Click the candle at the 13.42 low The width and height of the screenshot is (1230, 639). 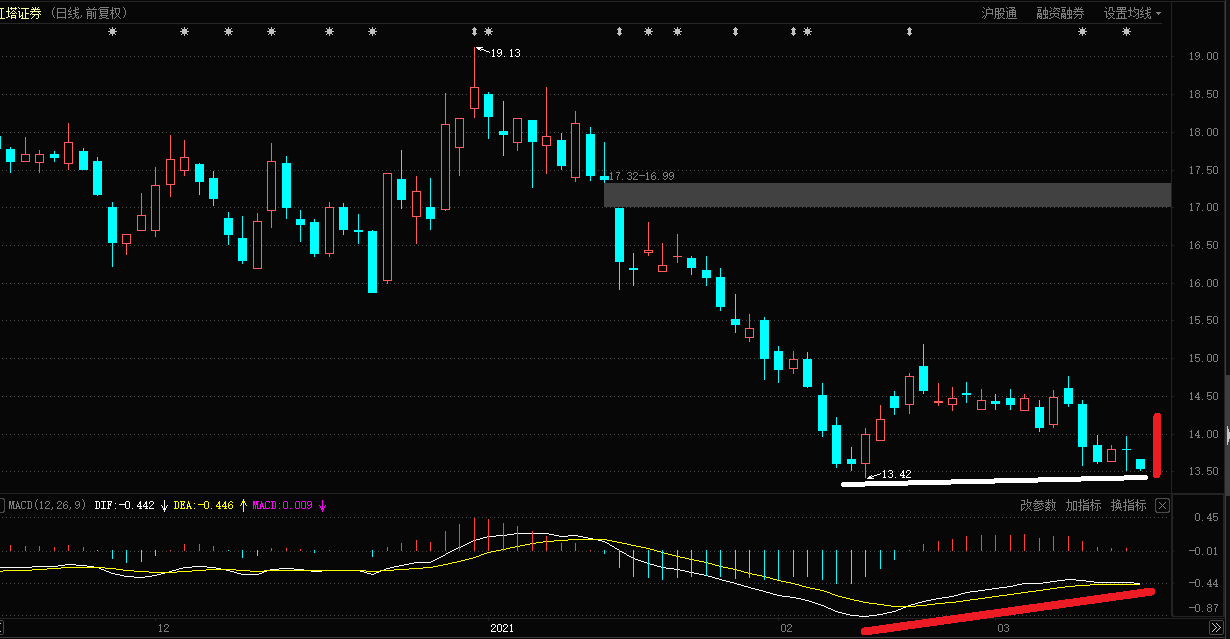click(x=866, y=448)
